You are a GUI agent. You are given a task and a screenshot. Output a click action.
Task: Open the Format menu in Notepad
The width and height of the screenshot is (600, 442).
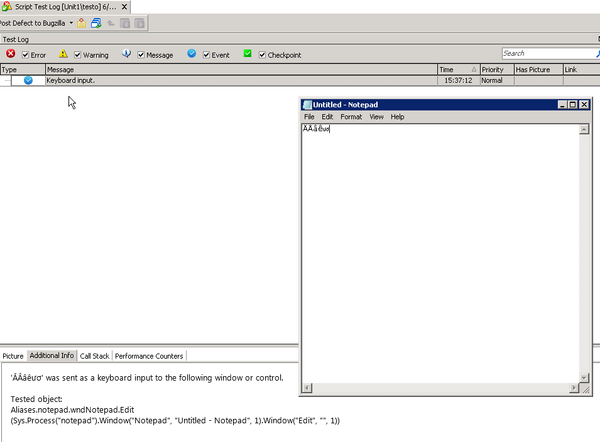click(x=351, y=117)
